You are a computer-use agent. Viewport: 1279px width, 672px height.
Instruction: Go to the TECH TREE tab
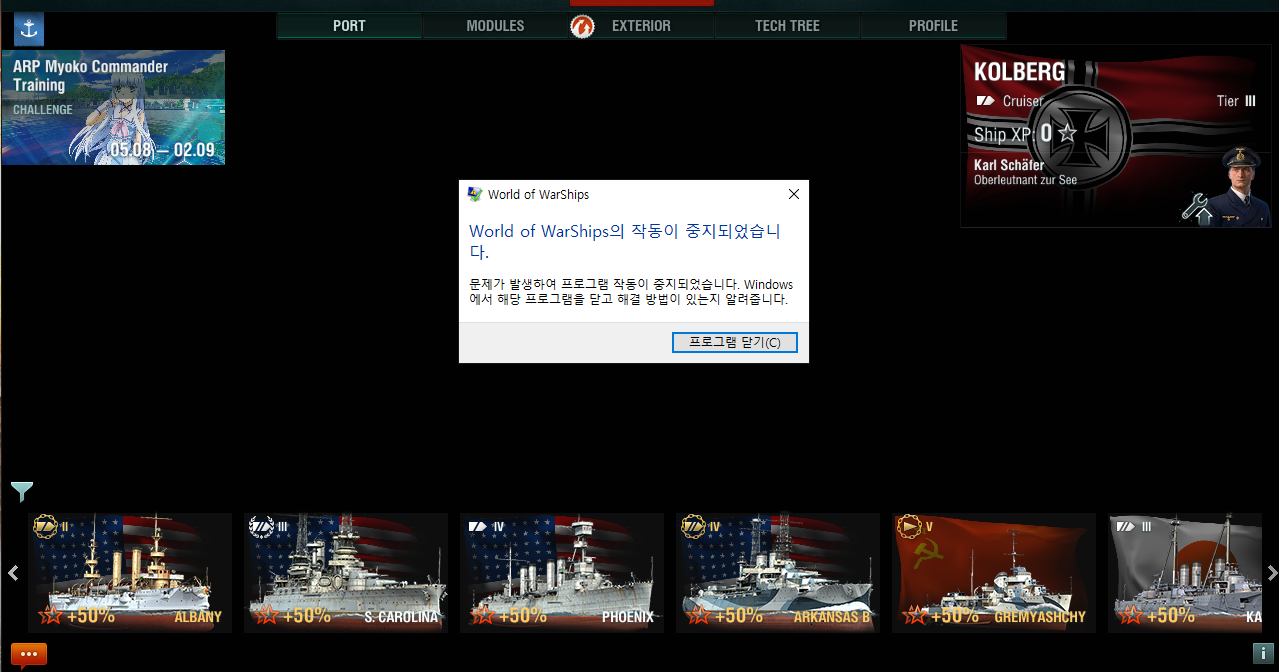click(787, 26)
